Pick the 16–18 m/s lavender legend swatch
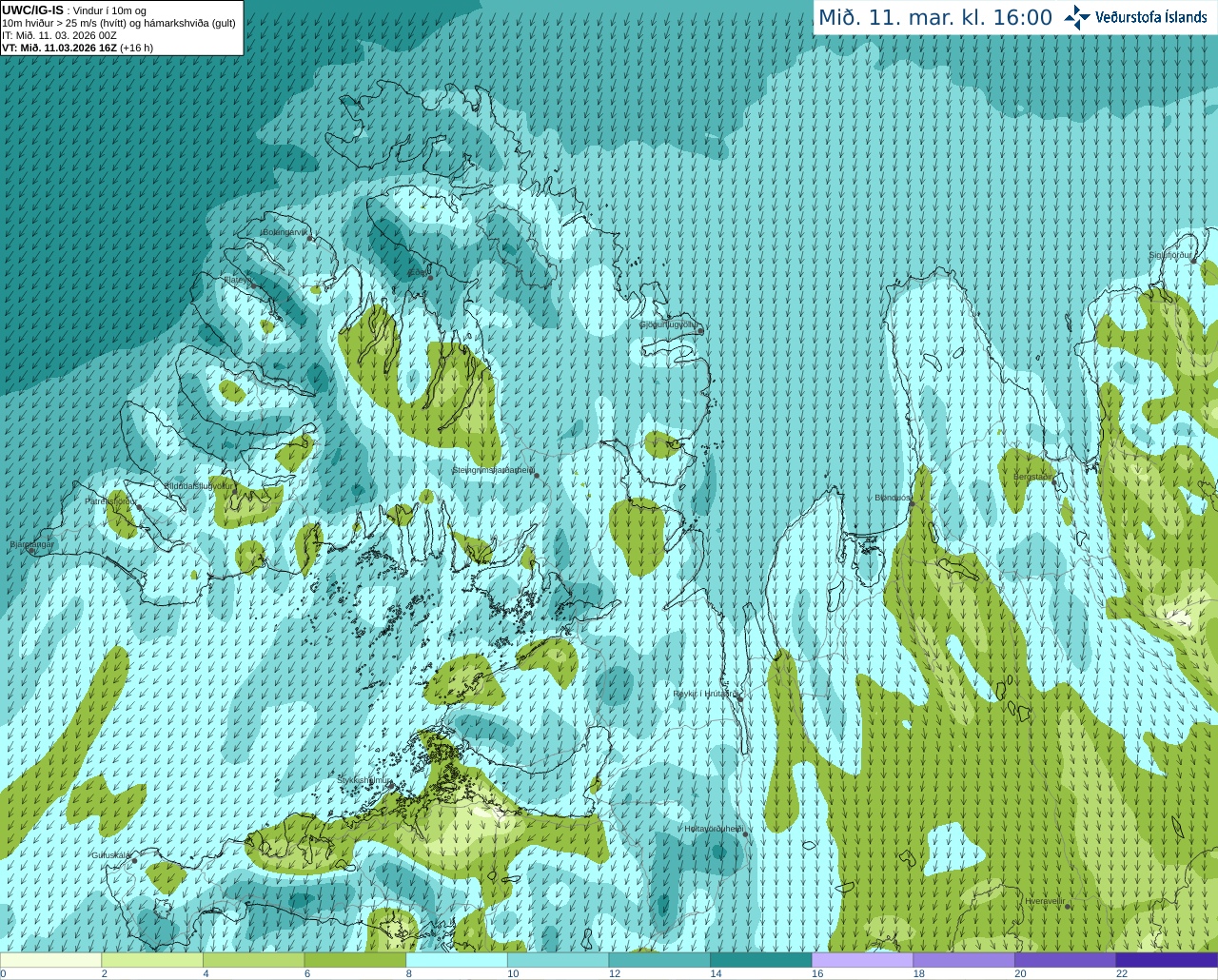Screen dimensions: 1218x980 (862, 960)
